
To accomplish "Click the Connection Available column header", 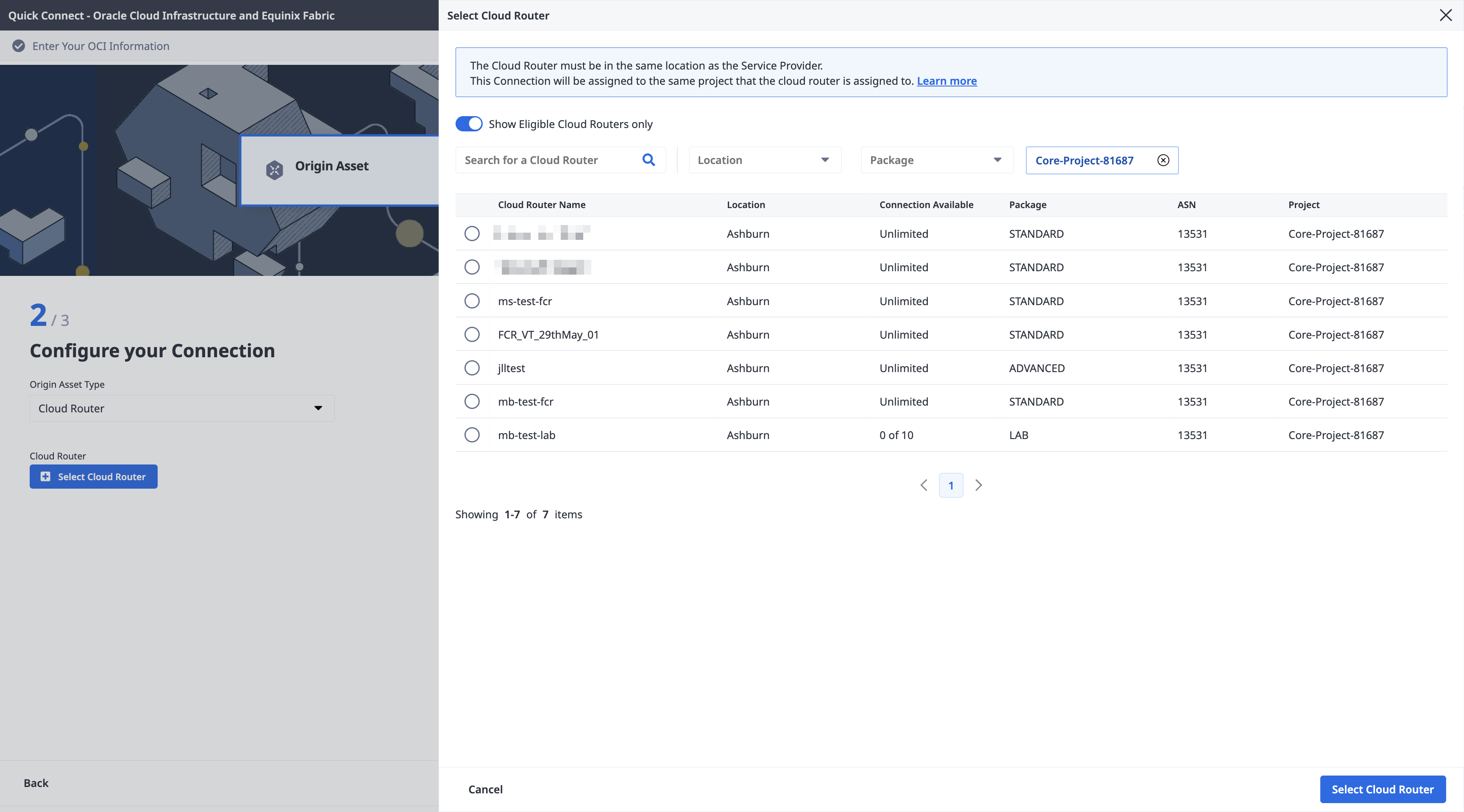I will pyautogui.click(x=926, y=205).
